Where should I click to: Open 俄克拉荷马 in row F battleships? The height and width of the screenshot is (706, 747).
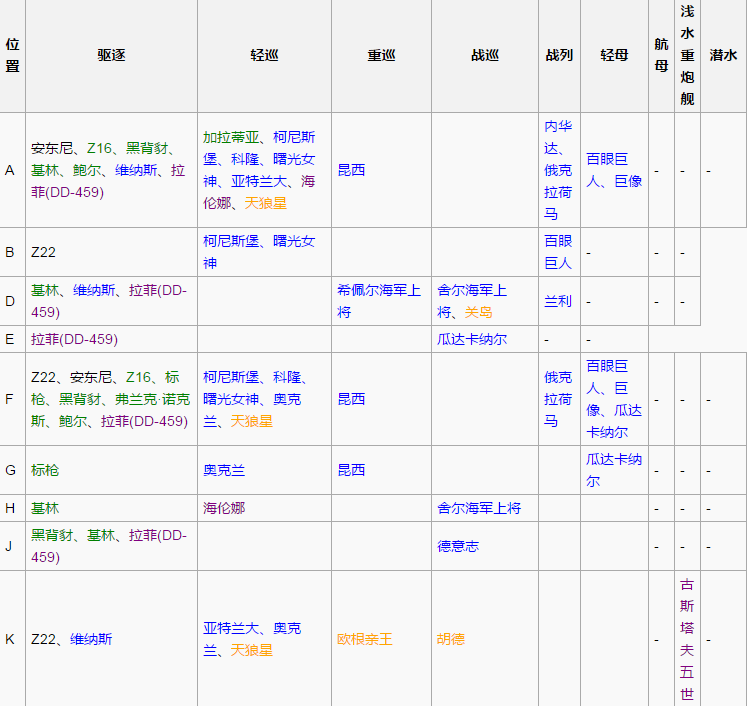pos(558,399)
